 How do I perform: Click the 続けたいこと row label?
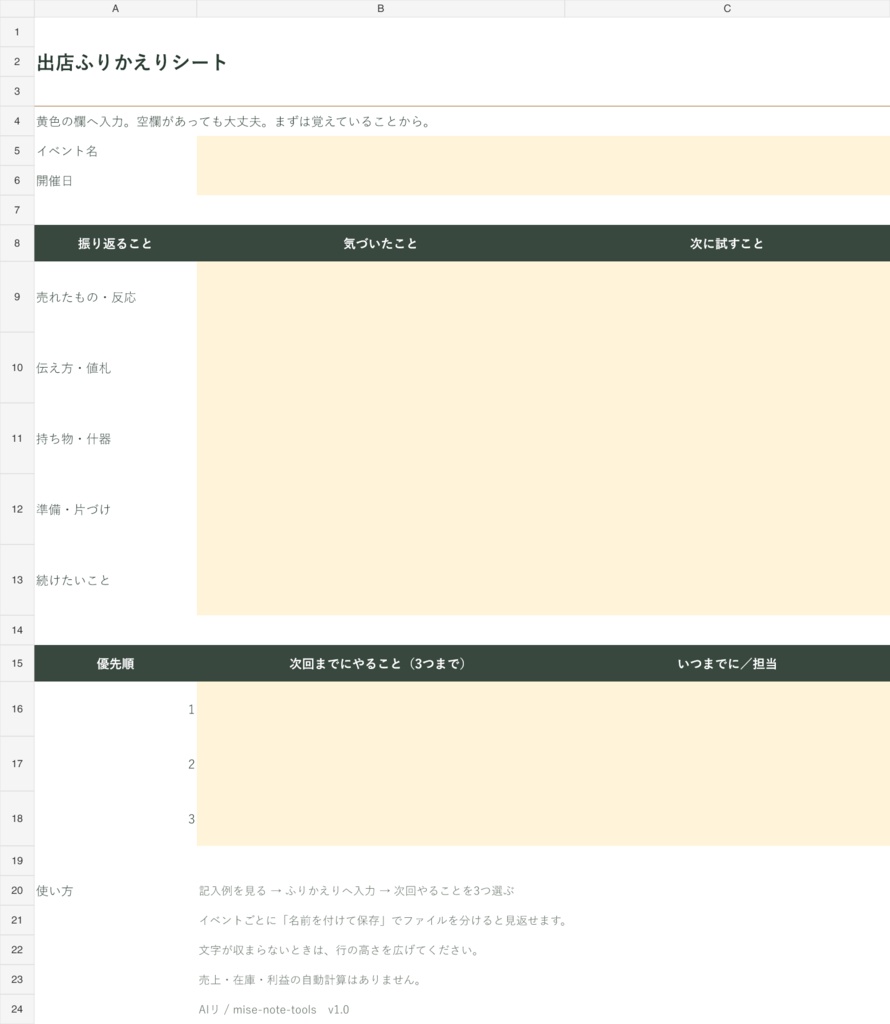(x=115, y=580)
